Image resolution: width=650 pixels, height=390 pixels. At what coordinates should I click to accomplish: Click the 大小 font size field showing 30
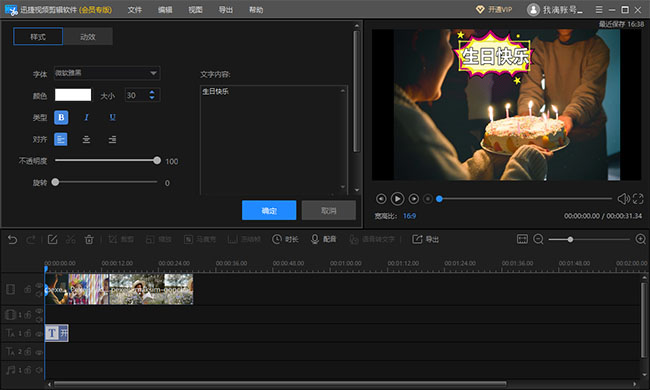click(x=142, y=95)
